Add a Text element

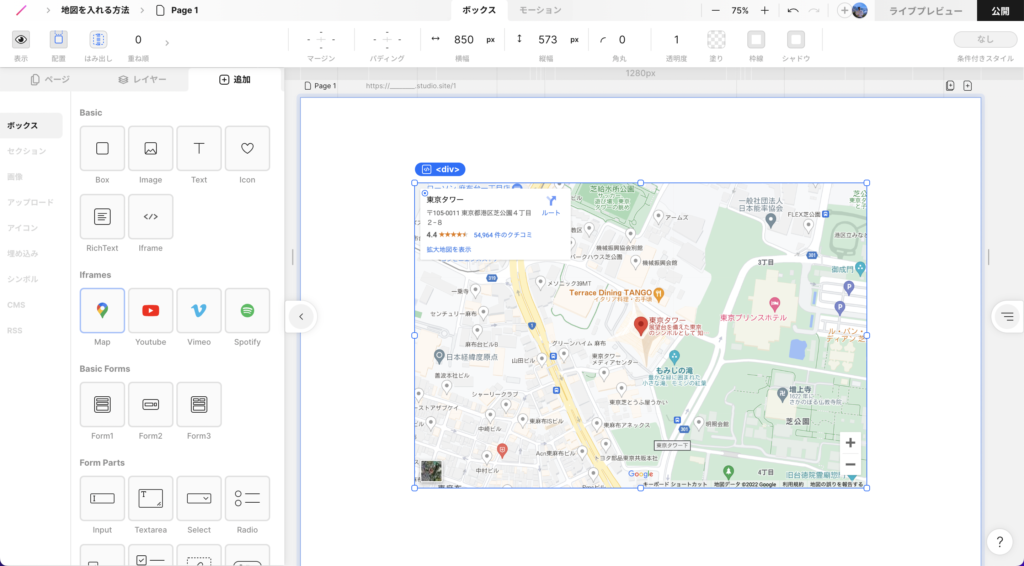click(199, 149)
